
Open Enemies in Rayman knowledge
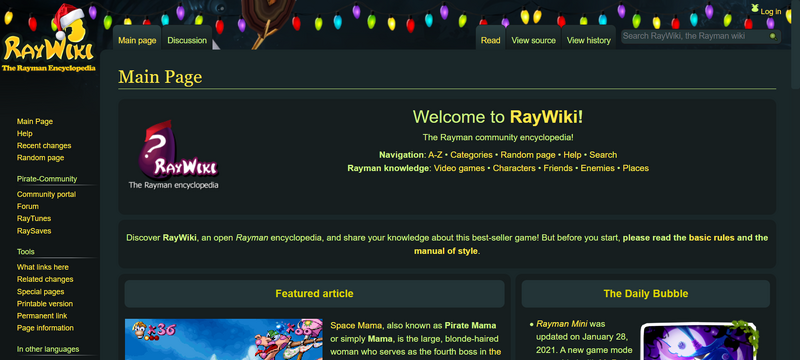[x=597, y=168]
